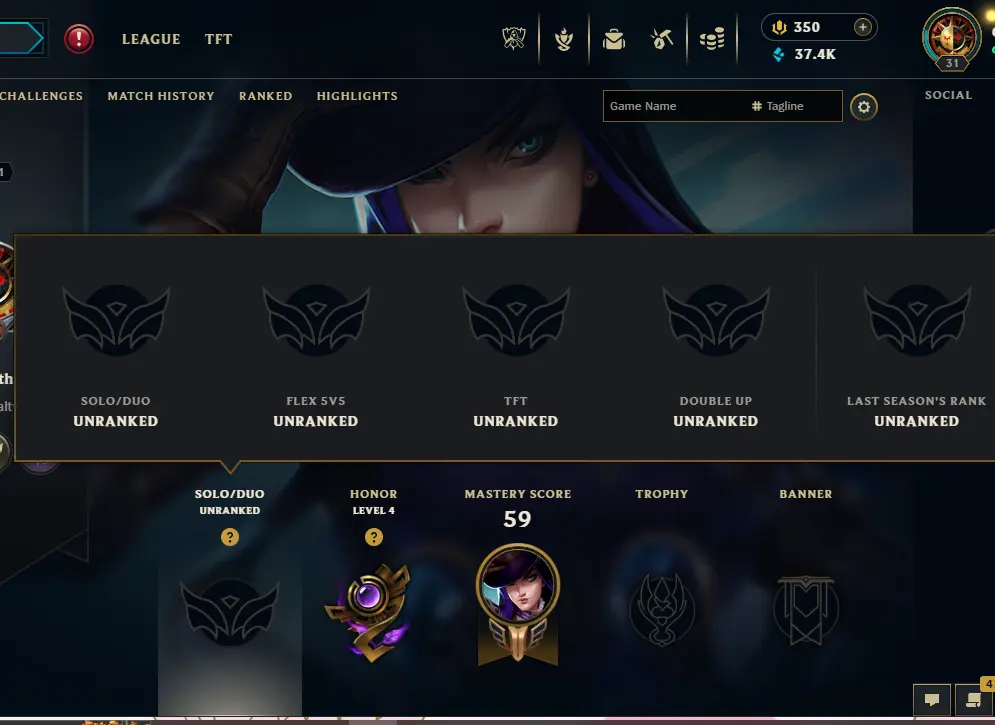
Task: Click the crafting hammer icon
Action: tap(662, 39)
